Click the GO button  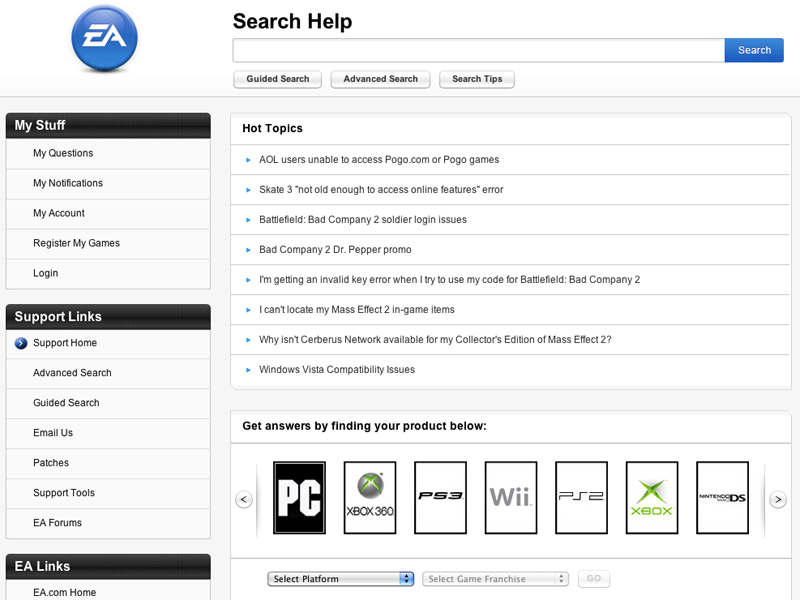594,579
